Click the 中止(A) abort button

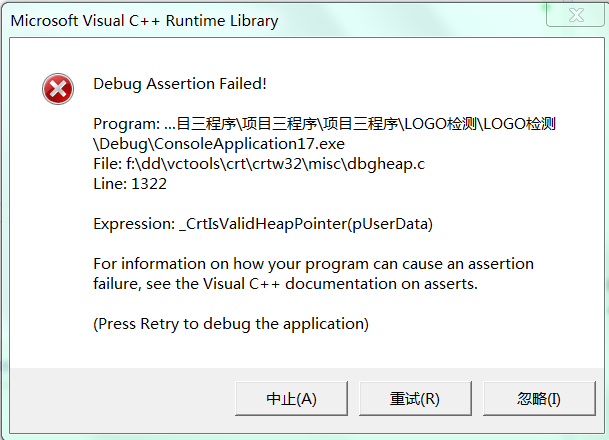tap(291, 398)
